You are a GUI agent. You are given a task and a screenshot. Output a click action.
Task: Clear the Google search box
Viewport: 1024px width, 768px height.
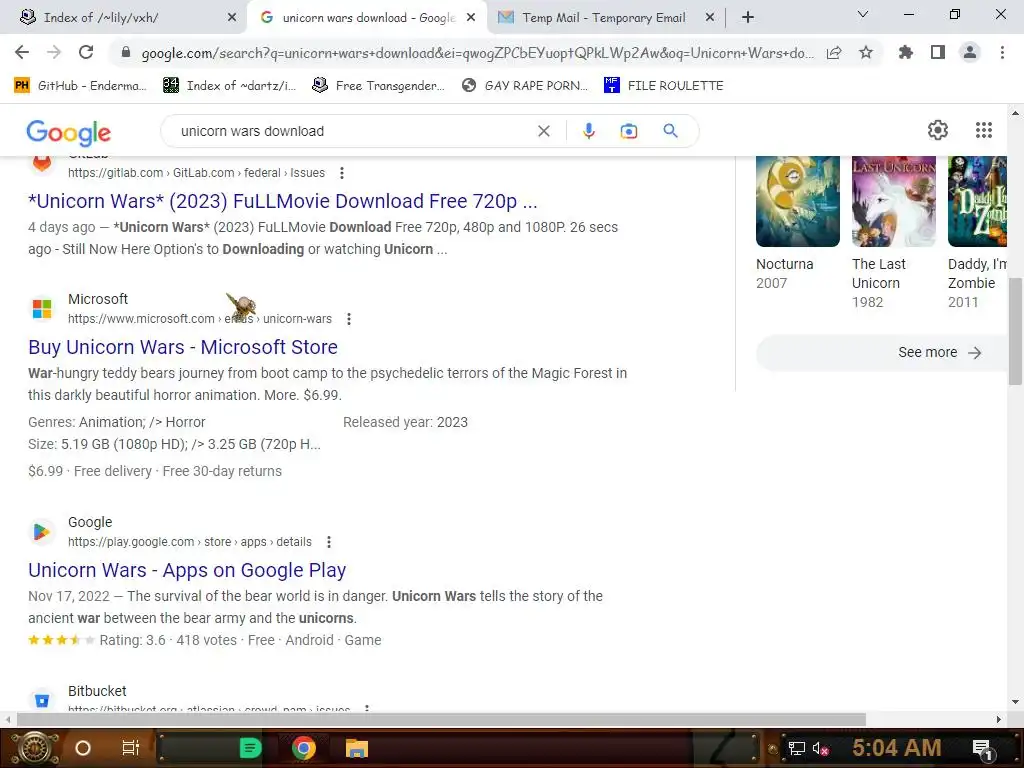543,131
